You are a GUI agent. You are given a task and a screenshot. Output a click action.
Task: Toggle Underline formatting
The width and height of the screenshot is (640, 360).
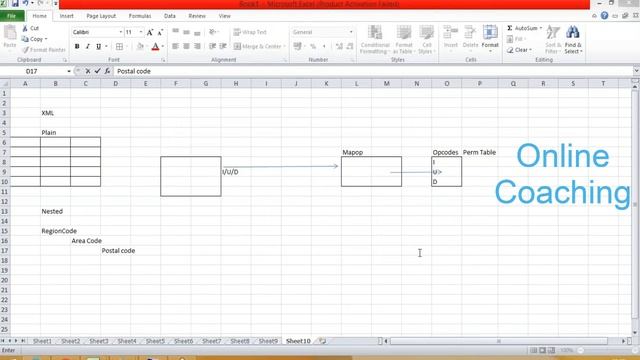[x=98, y=47]
